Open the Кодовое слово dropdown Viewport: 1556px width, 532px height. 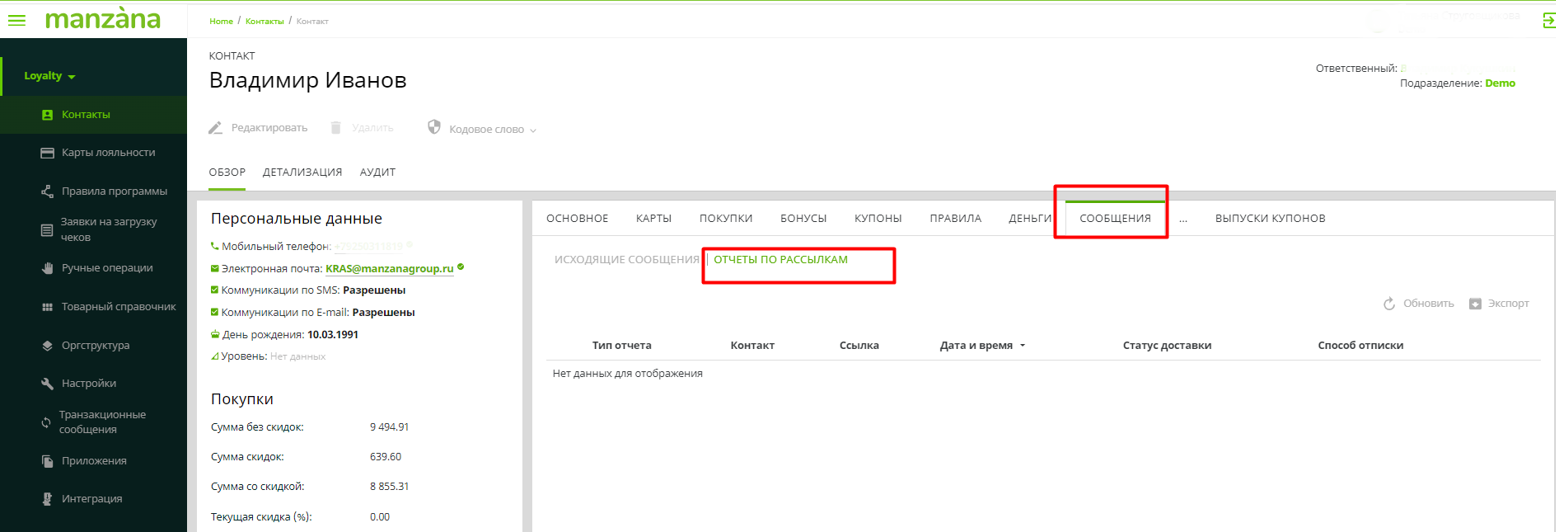coord(483,129)
